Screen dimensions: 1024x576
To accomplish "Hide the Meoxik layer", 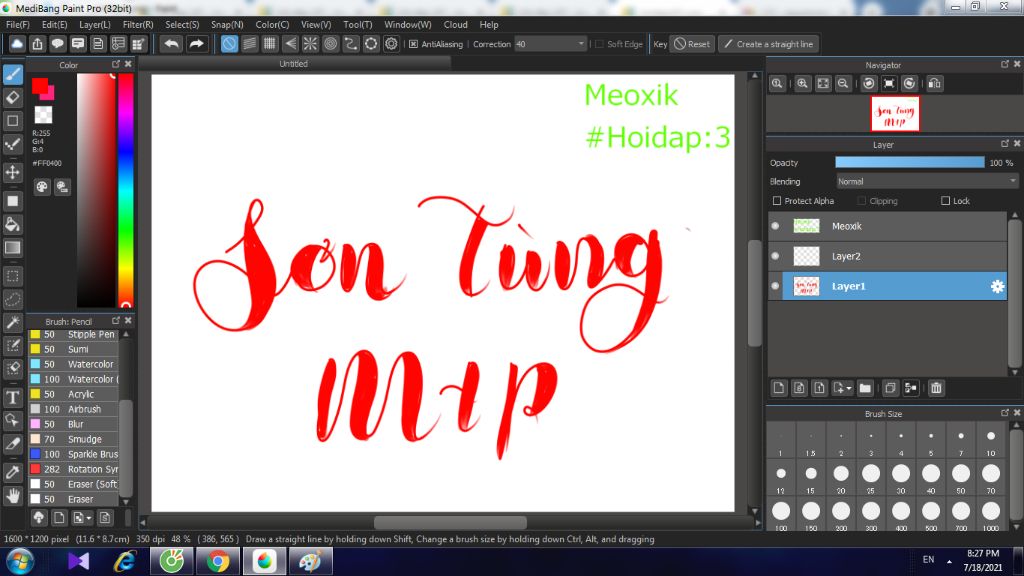I will point(775,226).
